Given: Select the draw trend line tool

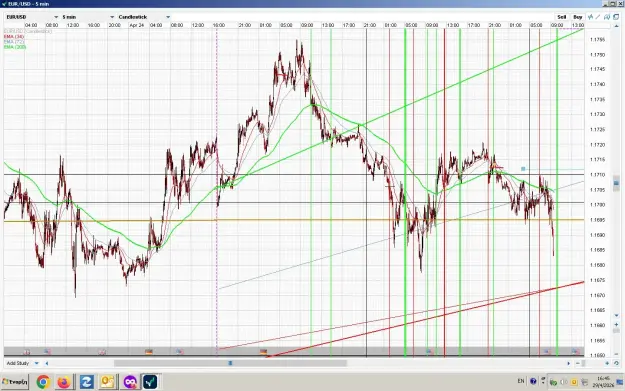Looking at the screenshot, I should tap(598, 17).
